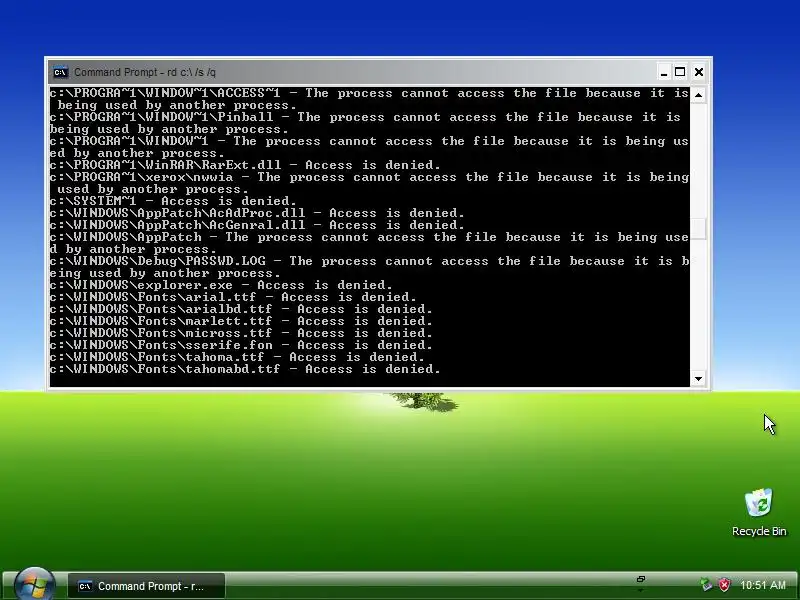Click the AcGenral.dll access denied line
Screen dimensions: 800x600
(x=257, y=226)
